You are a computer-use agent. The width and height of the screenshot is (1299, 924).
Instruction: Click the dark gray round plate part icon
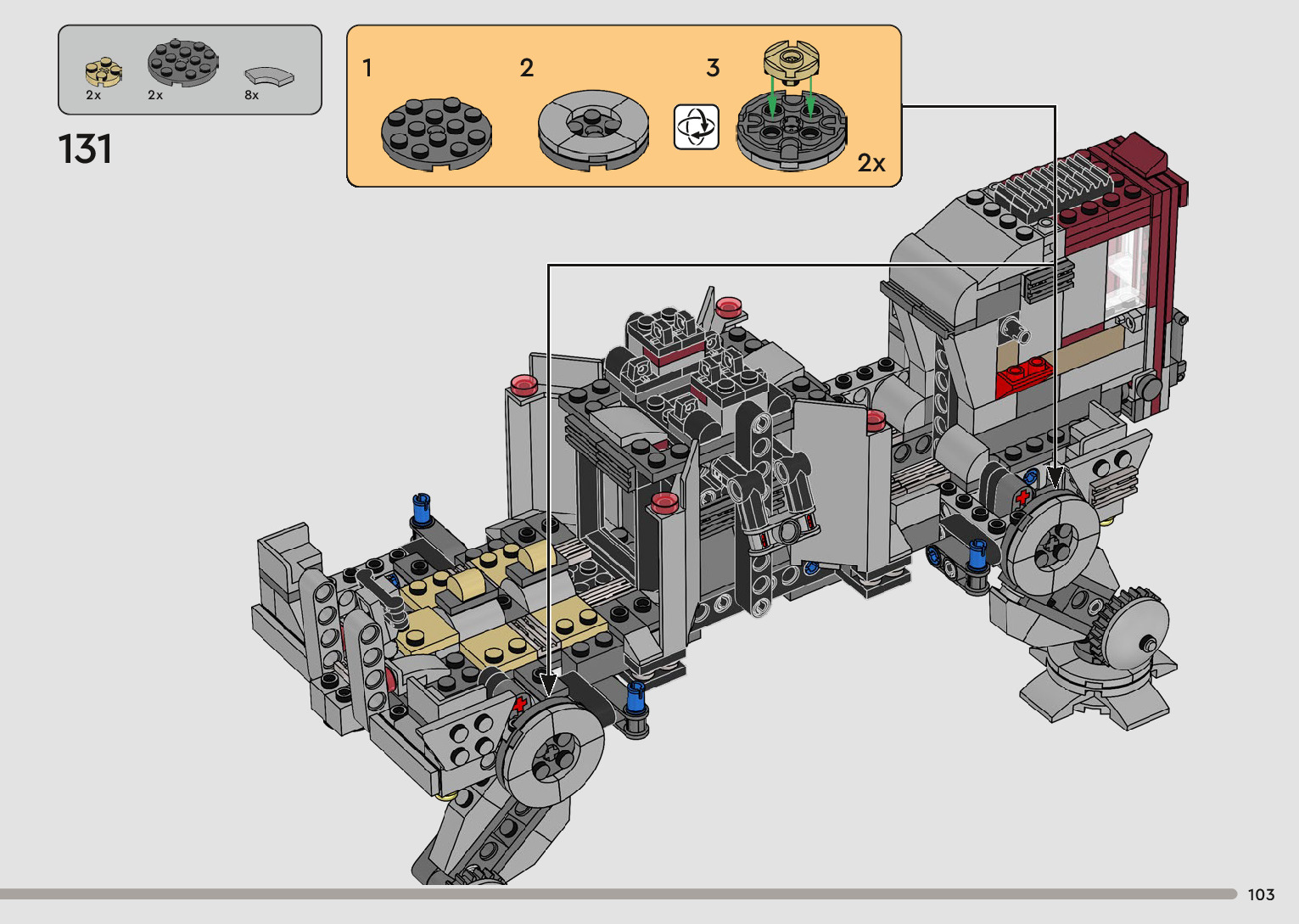point(182,62)
